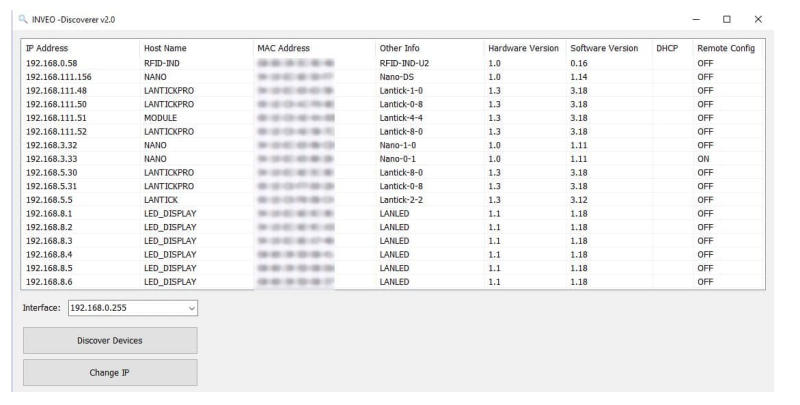
Task: Select device 192.168.111.52
Action: pos(393,132)
